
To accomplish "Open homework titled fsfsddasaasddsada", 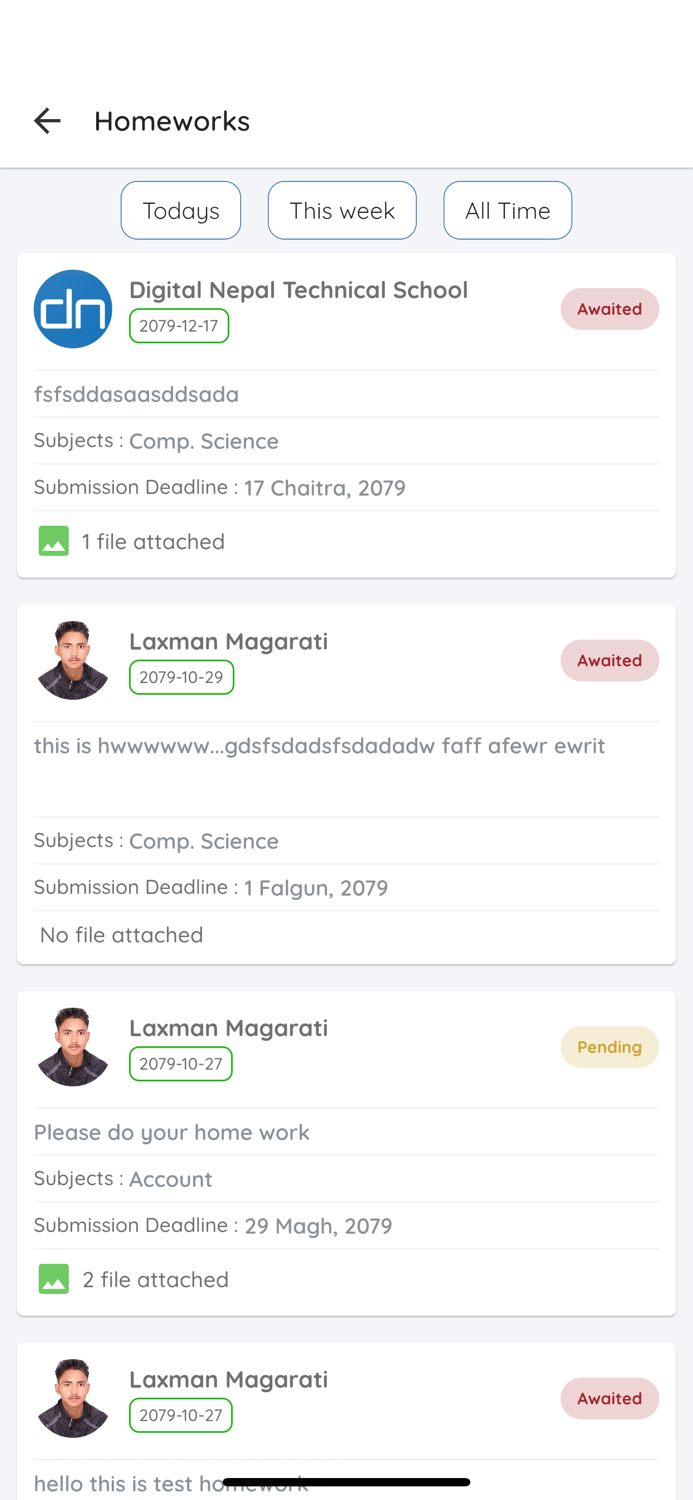I will pyautogui.click(x=137, y=394).
